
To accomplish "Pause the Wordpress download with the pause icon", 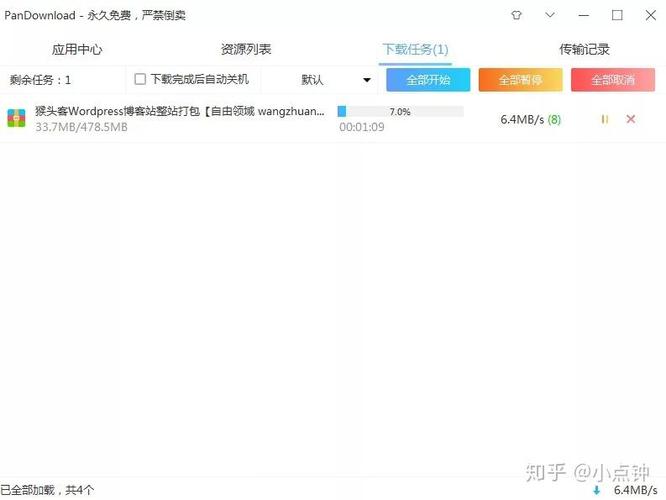I will click(604, 119).
